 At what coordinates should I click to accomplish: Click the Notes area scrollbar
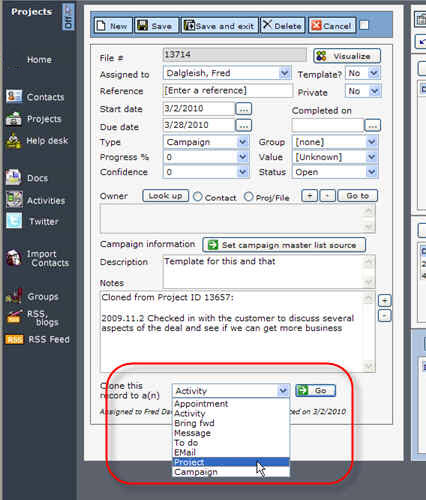[369, 332]
